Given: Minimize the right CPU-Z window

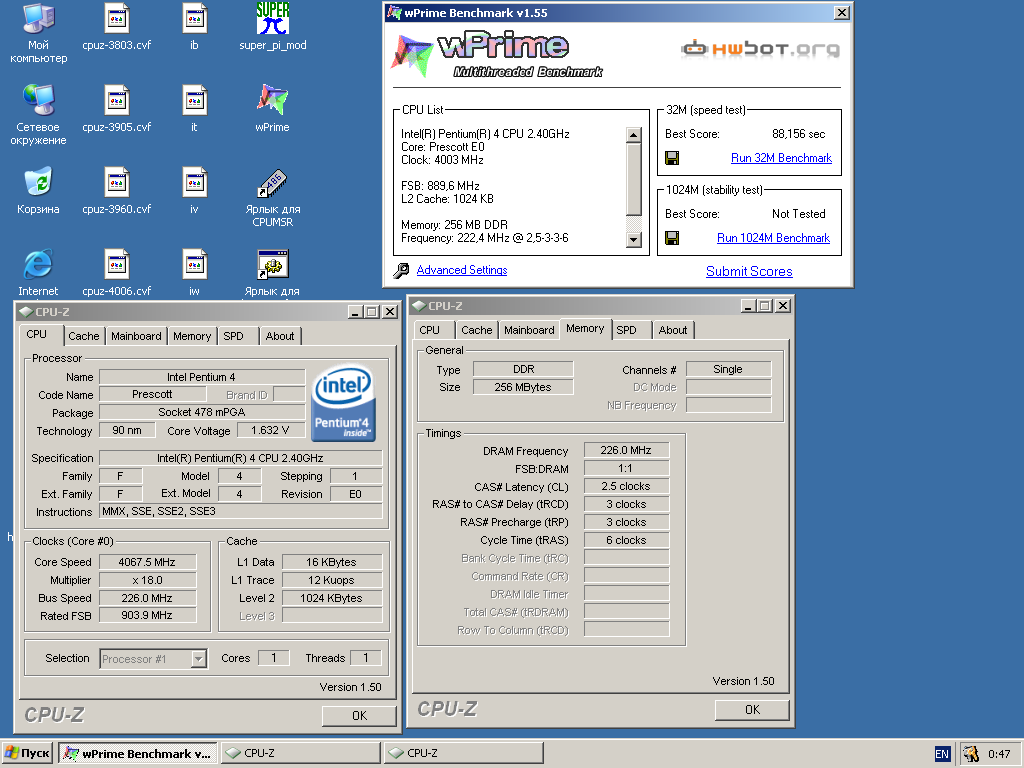Looking at the screenshot, I should [748, 306].
